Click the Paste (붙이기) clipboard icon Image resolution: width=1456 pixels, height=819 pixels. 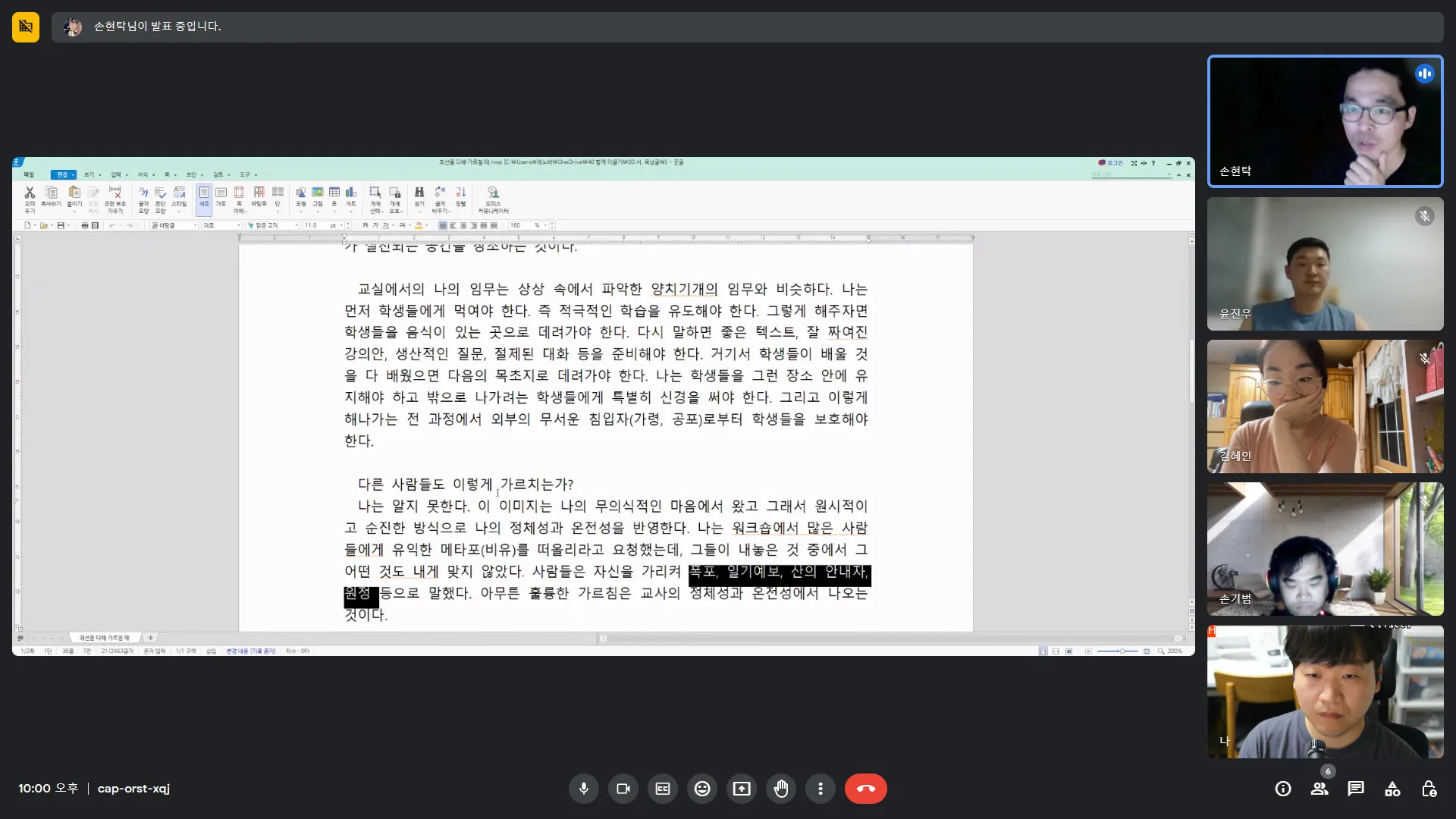pos(74,196)
